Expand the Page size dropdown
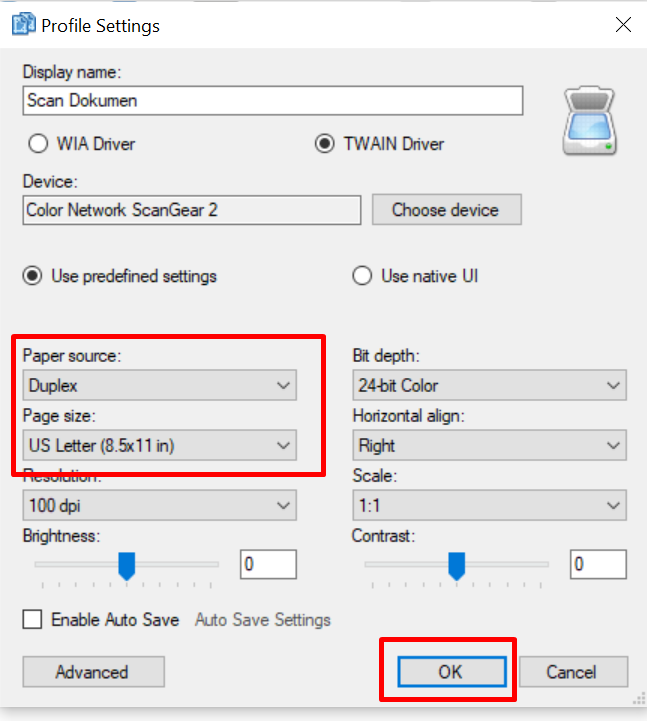647x721 pixels. coord(159,445)
